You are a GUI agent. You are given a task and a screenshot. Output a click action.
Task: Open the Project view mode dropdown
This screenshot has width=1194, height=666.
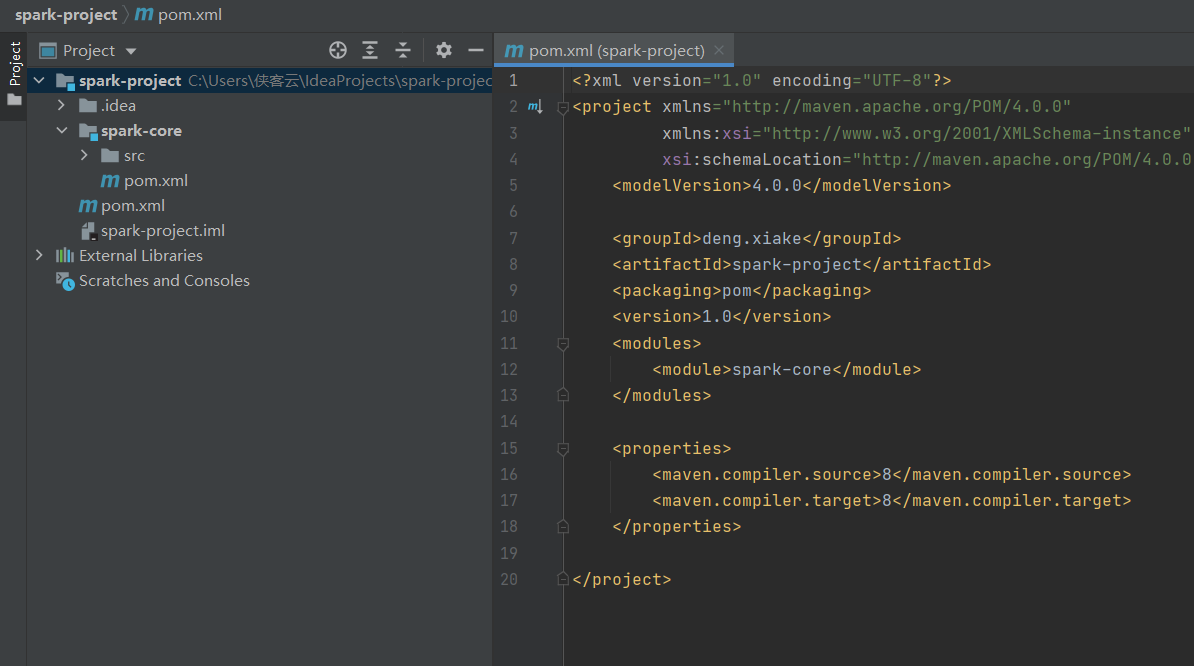coord(131,51)
